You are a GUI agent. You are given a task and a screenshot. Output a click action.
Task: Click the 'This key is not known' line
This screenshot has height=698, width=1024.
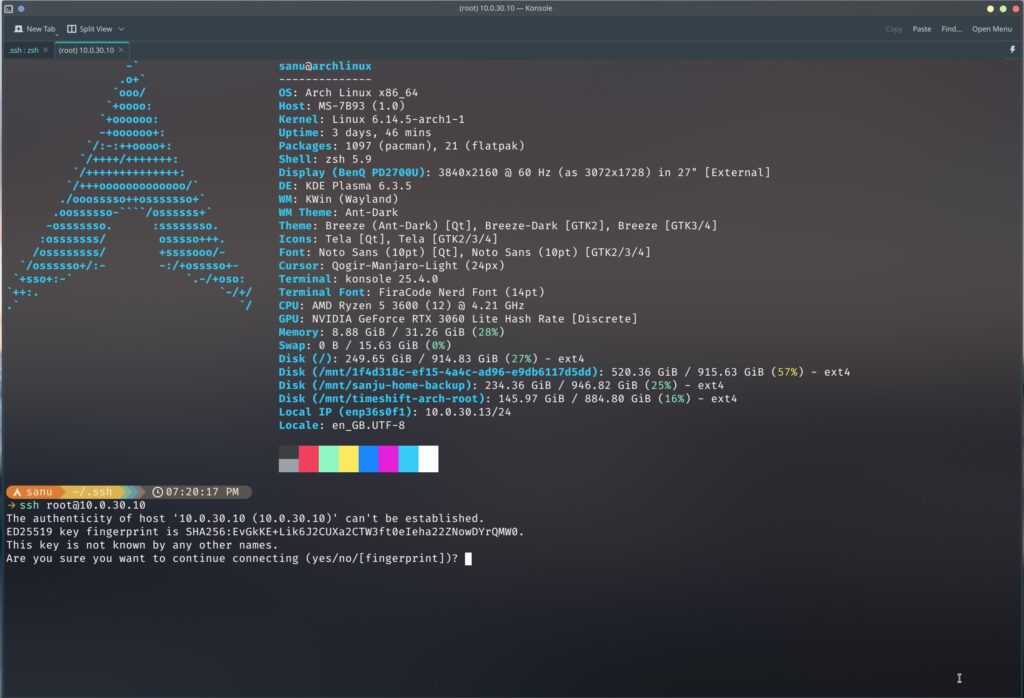pyautogui.click(x=142, y=545)
